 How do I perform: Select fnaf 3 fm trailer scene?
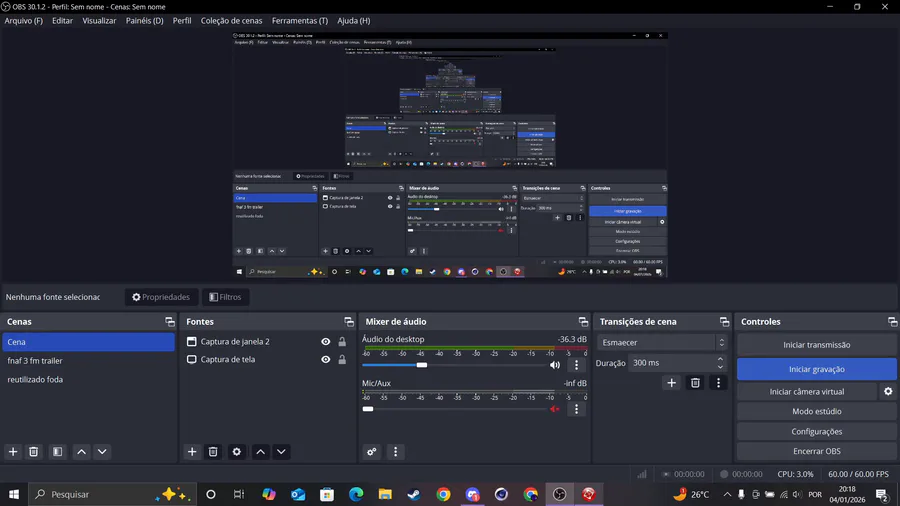[x=88, y=361]
